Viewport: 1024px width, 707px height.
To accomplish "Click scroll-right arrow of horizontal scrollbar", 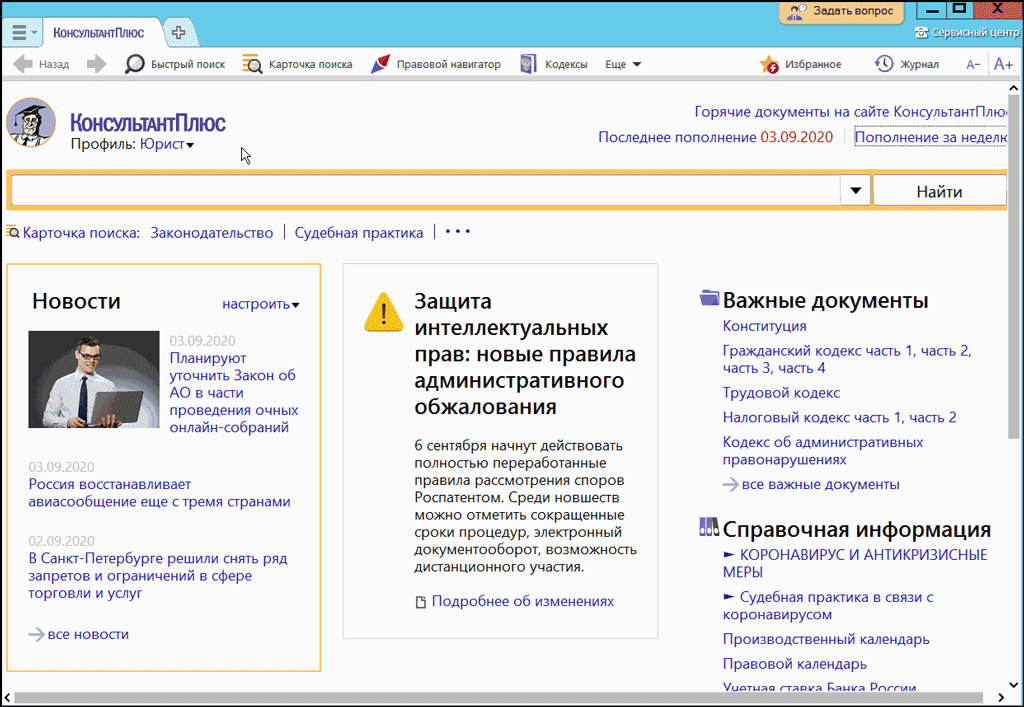I will 1001,699.
